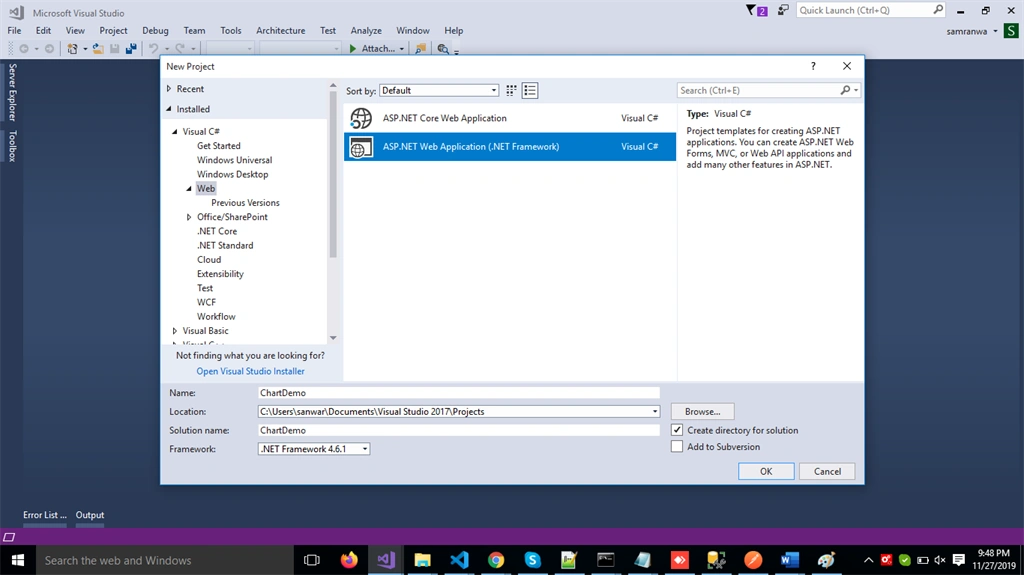Image resolution: width=1024 pixels, height=575 pixels.
Task: Open the Tools menu
Action: (231, 30)
